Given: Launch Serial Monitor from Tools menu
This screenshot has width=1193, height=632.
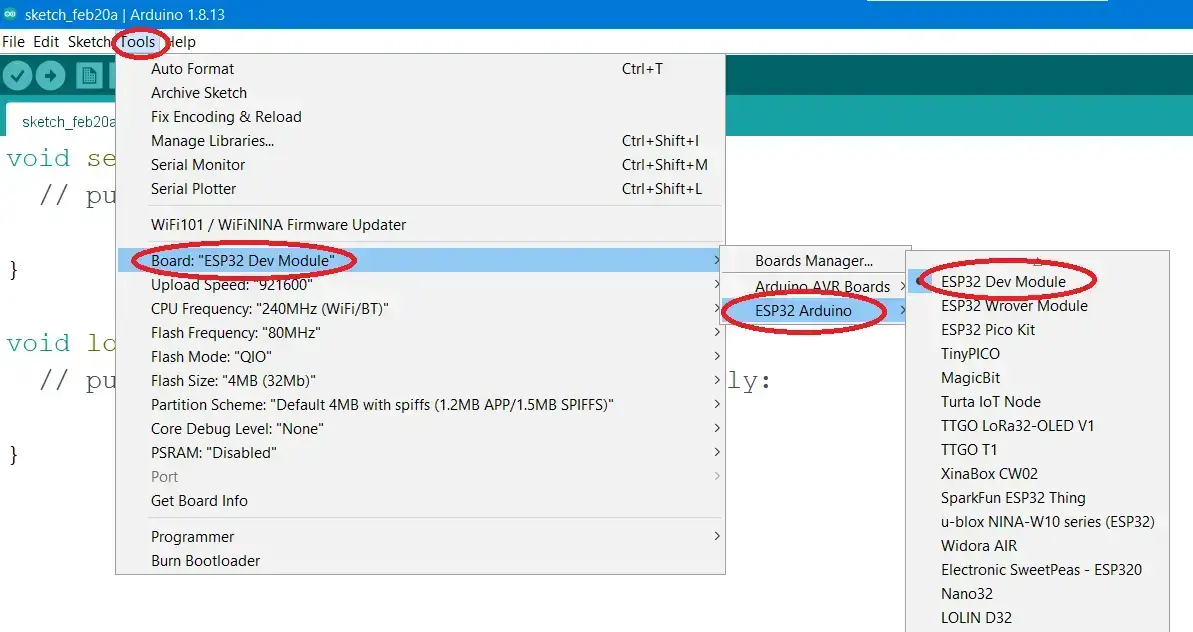Looking at the screenshot, I should pos(198,165).
